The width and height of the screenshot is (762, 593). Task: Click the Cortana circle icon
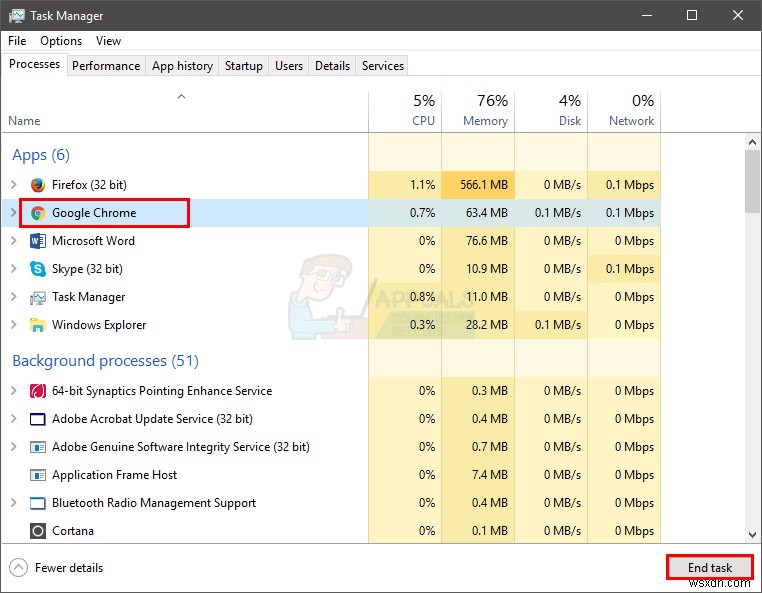pos(37,531)
